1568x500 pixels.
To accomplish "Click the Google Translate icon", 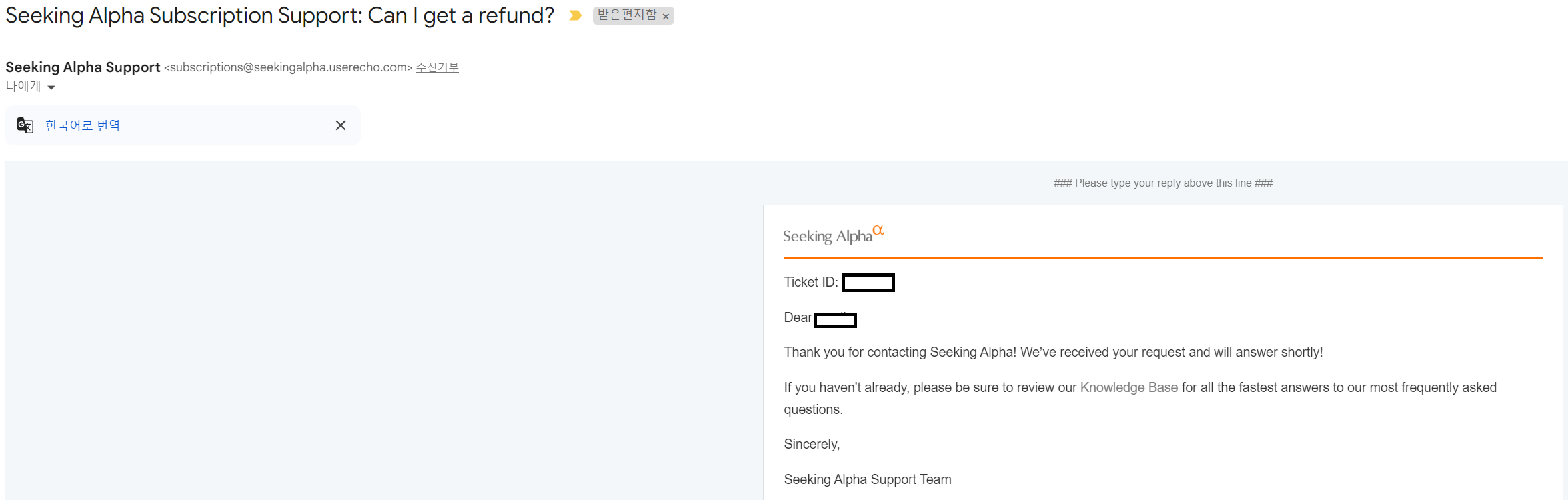I will point(25,125).
